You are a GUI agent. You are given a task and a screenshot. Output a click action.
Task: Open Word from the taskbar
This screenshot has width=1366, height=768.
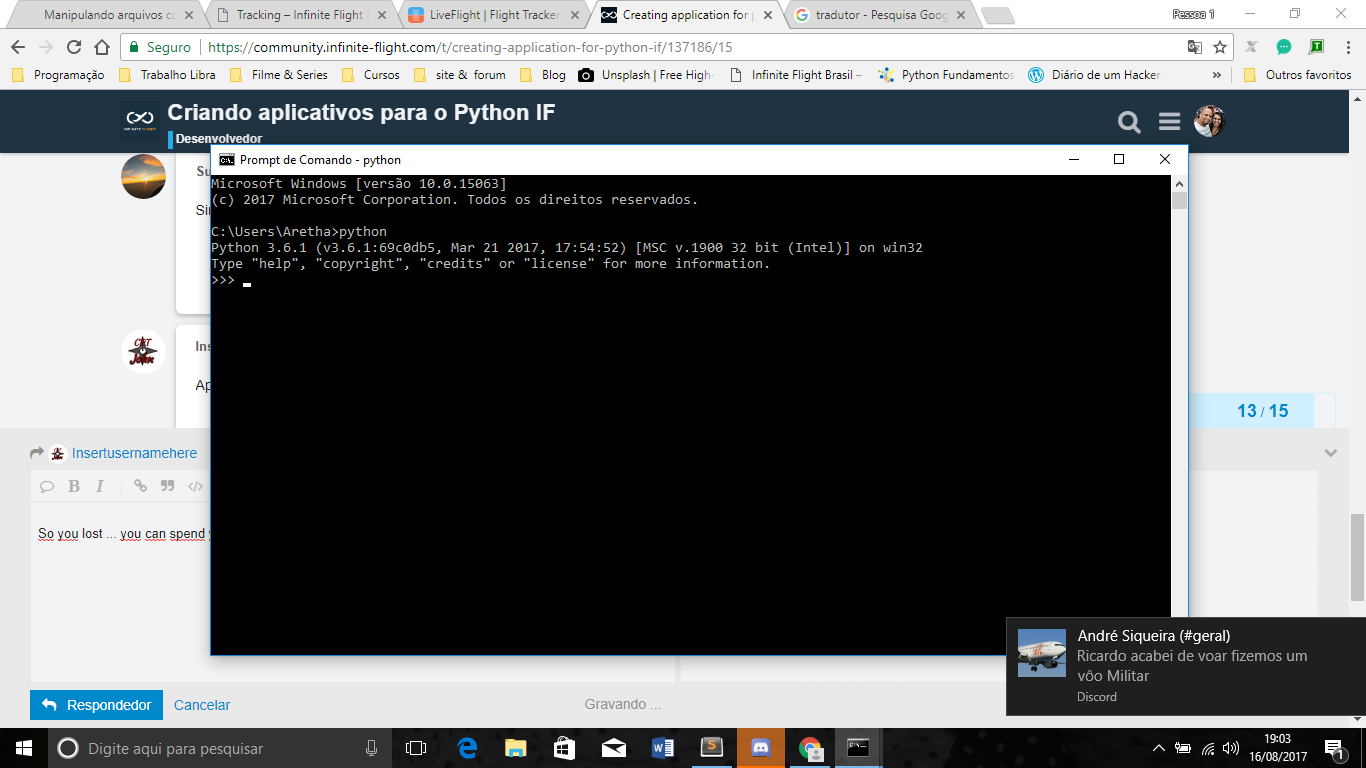[662, 748]
